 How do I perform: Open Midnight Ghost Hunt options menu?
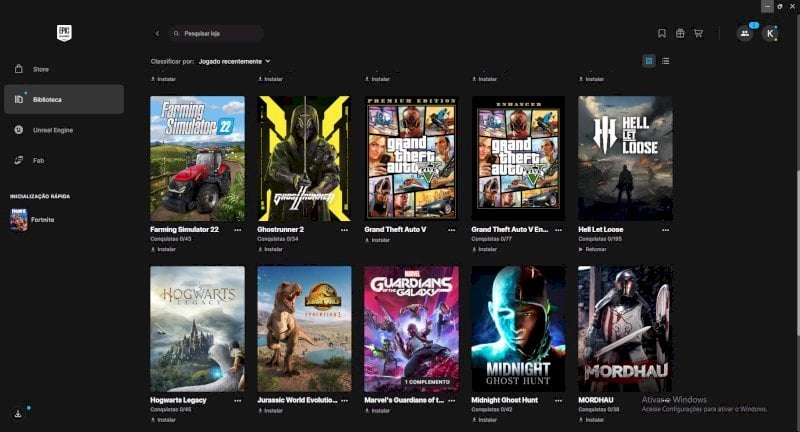(x=559, y=400)
